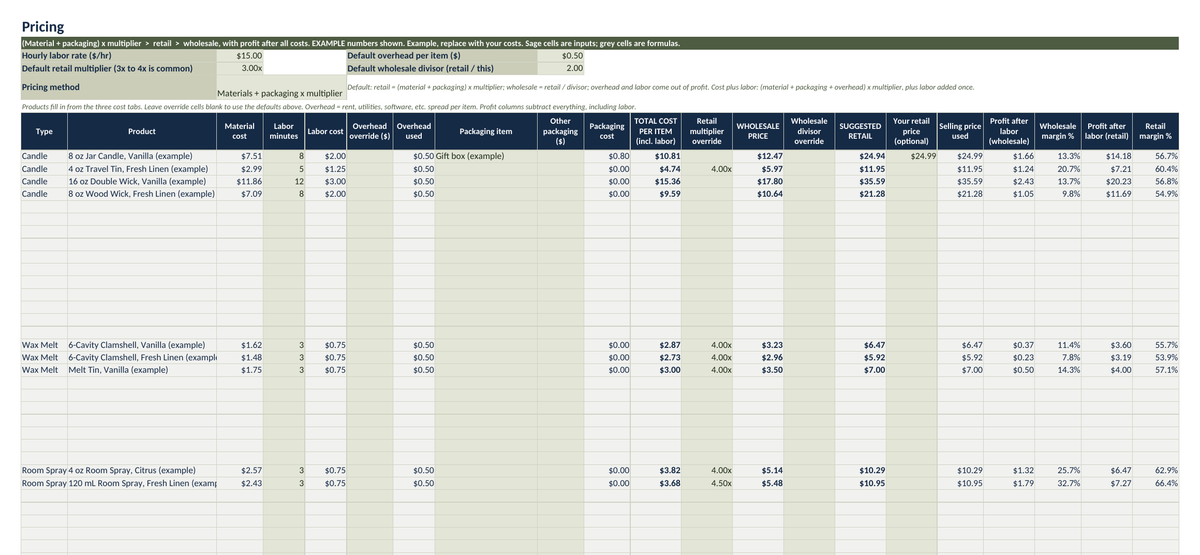This screenshot has width=1200, height=555.
Task: Select product '8 oz Jar Candle, Vanilla (example)'
Action: point(141,157)
